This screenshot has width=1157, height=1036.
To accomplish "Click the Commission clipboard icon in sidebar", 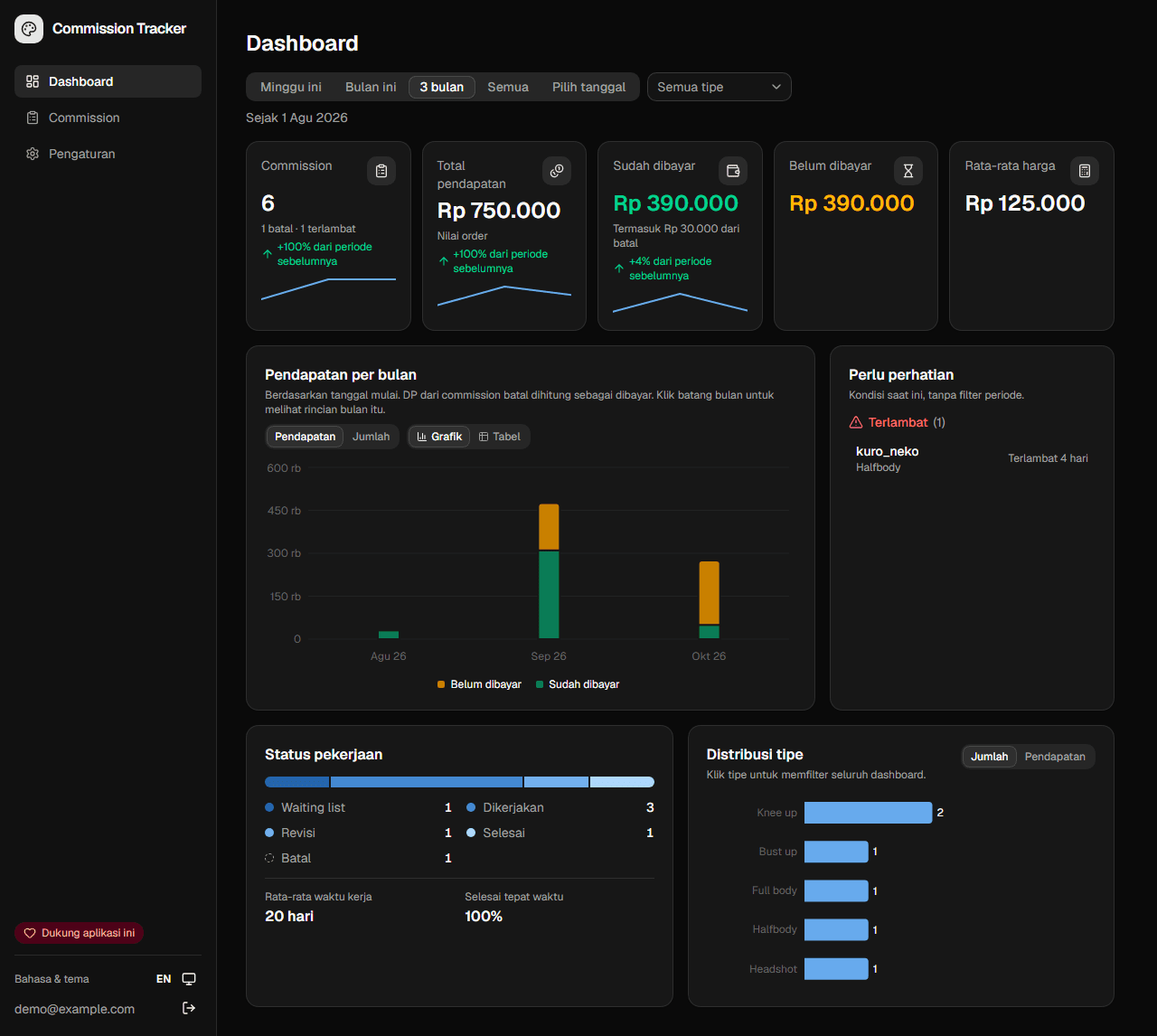I will [x=33, y=118].
